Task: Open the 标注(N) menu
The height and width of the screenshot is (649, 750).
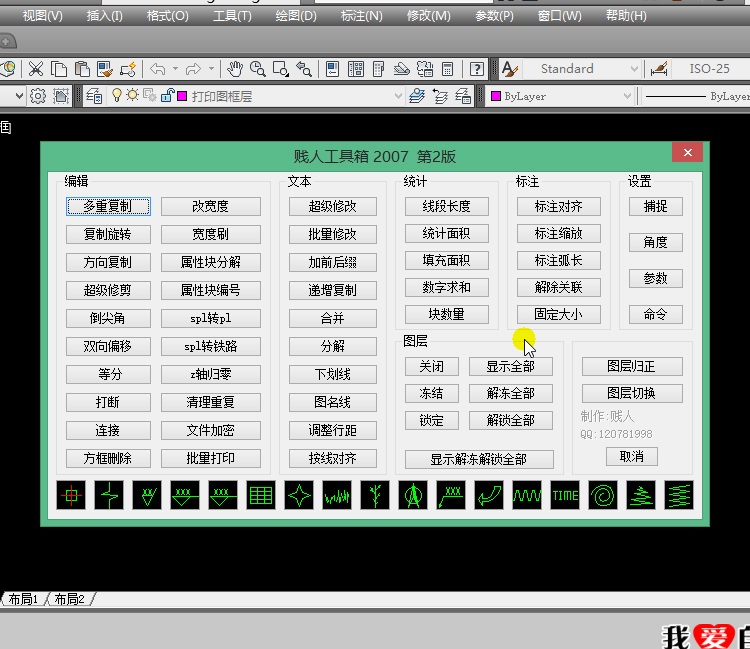Action: (362, 16)
